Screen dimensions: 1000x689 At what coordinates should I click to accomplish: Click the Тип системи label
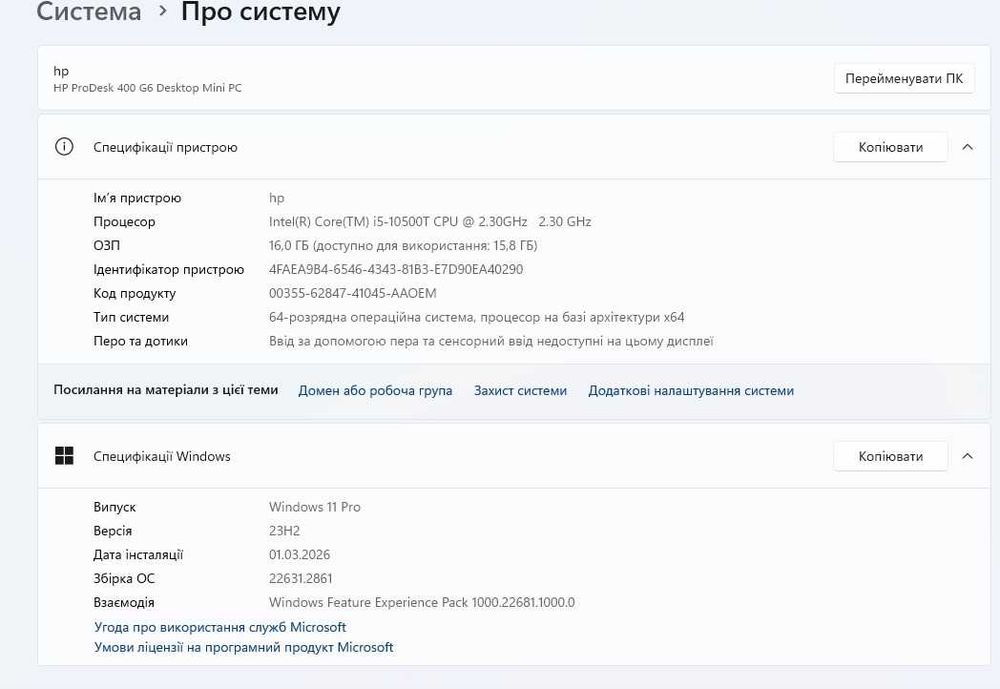131,317
